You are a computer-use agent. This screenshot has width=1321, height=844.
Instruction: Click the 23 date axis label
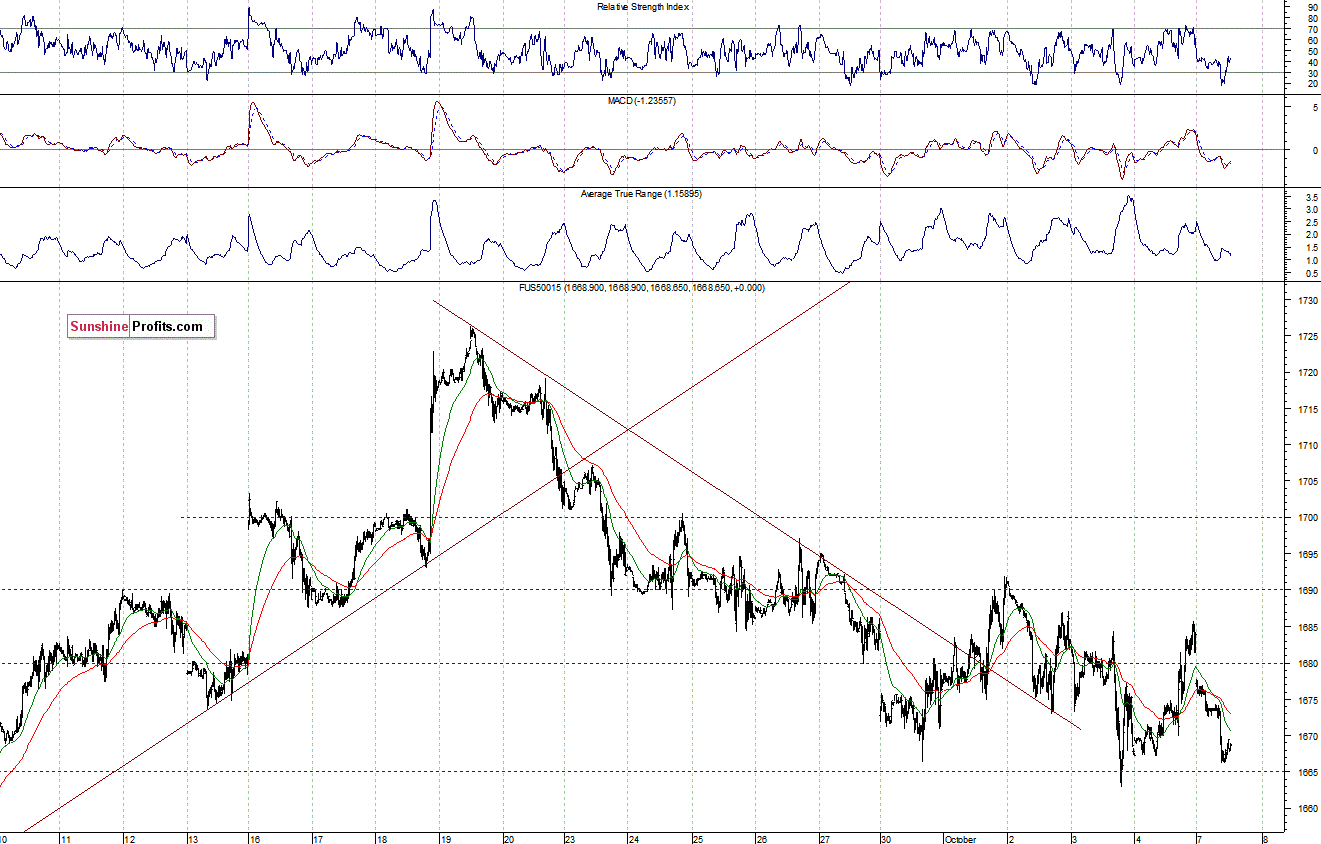570,838
